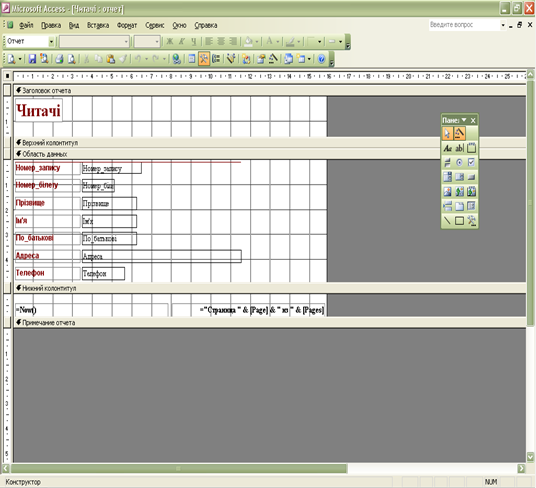Click the Заголовок отчета section bar
Viewport: 536px width, 488px height.
point(270,91)
